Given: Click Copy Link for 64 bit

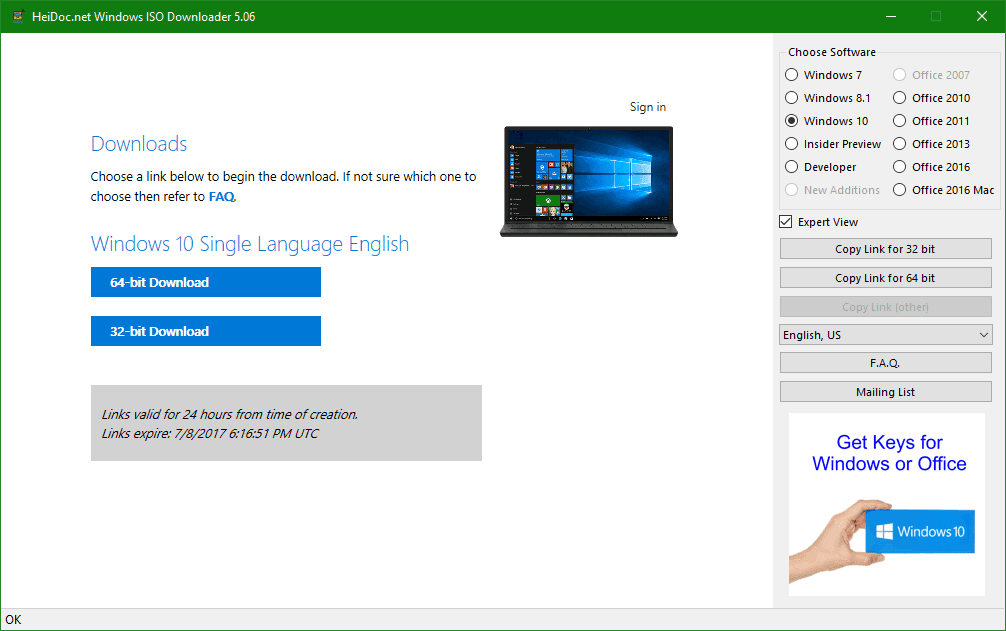Looking at the screenshot, I should (885, 278).
